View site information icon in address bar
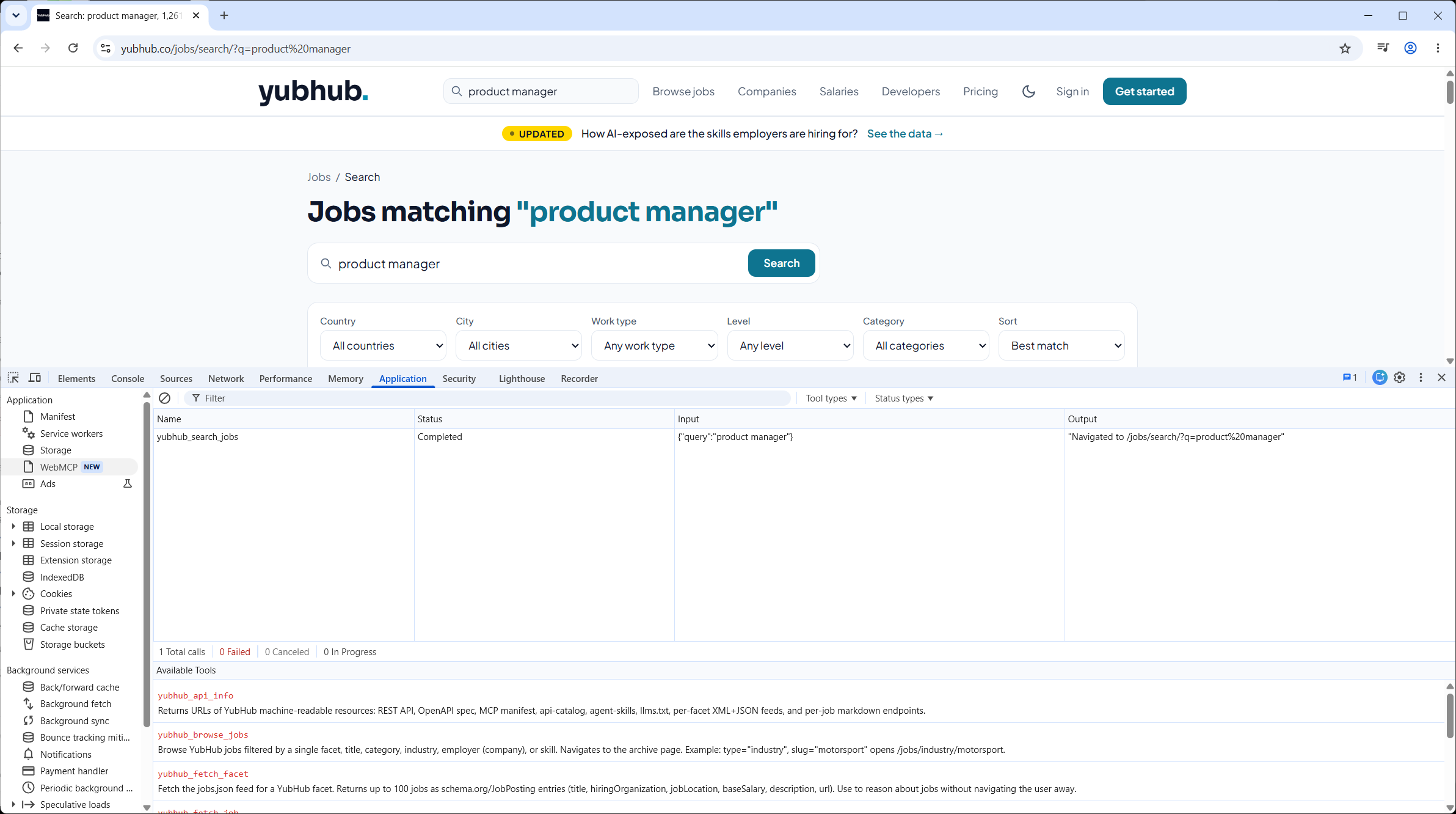 (106, 48)
